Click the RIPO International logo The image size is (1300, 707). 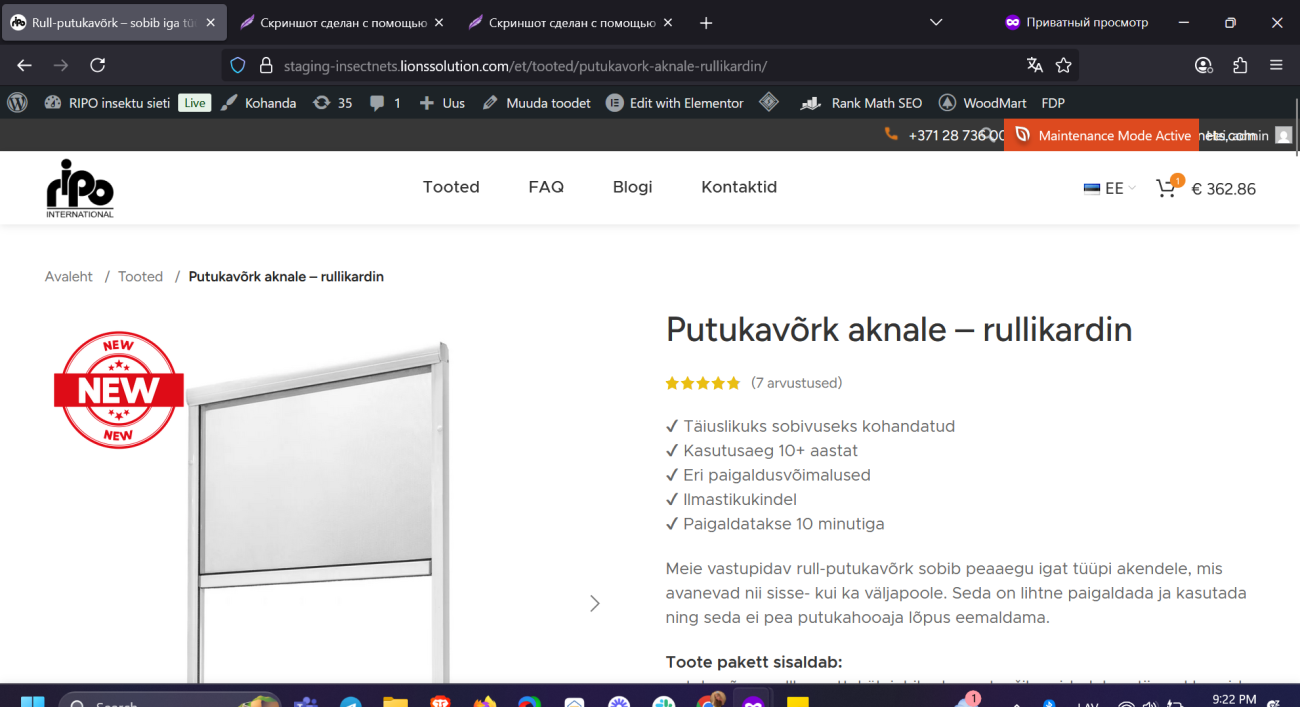click(x=80, y=188)
